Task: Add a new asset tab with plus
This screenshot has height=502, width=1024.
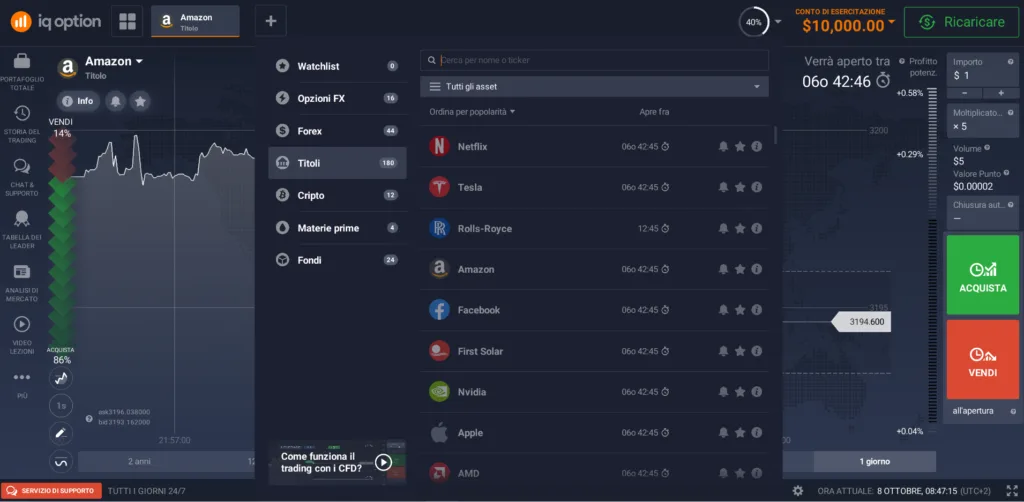Action: tap(270, 21)
